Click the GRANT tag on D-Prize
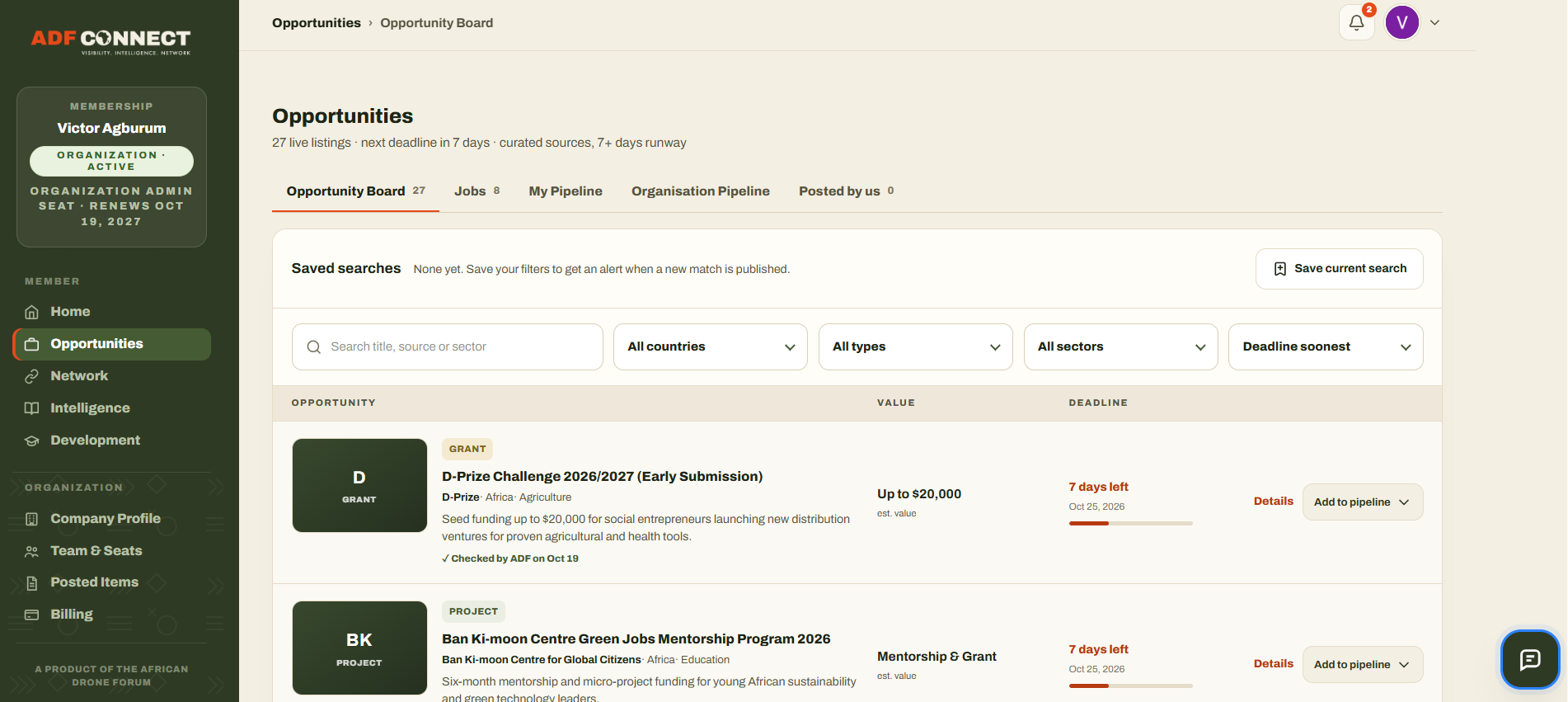The height and width of the screenshot is (702, 1568). [467, 450]
